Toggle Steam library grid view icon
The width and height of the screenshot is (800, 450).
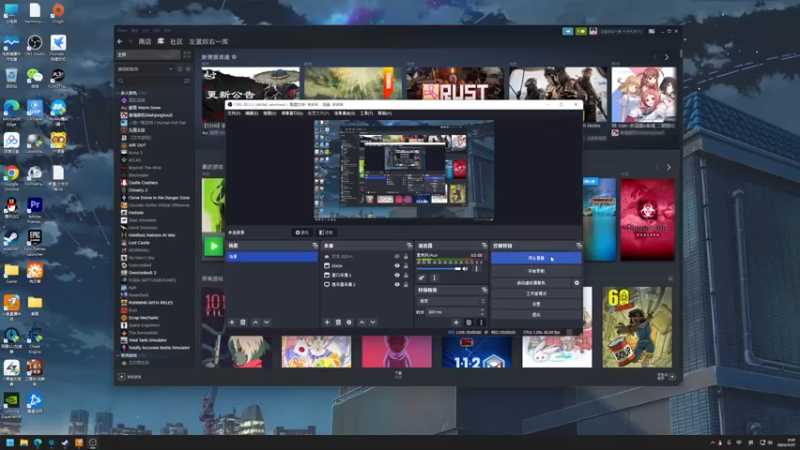(187, 55)
